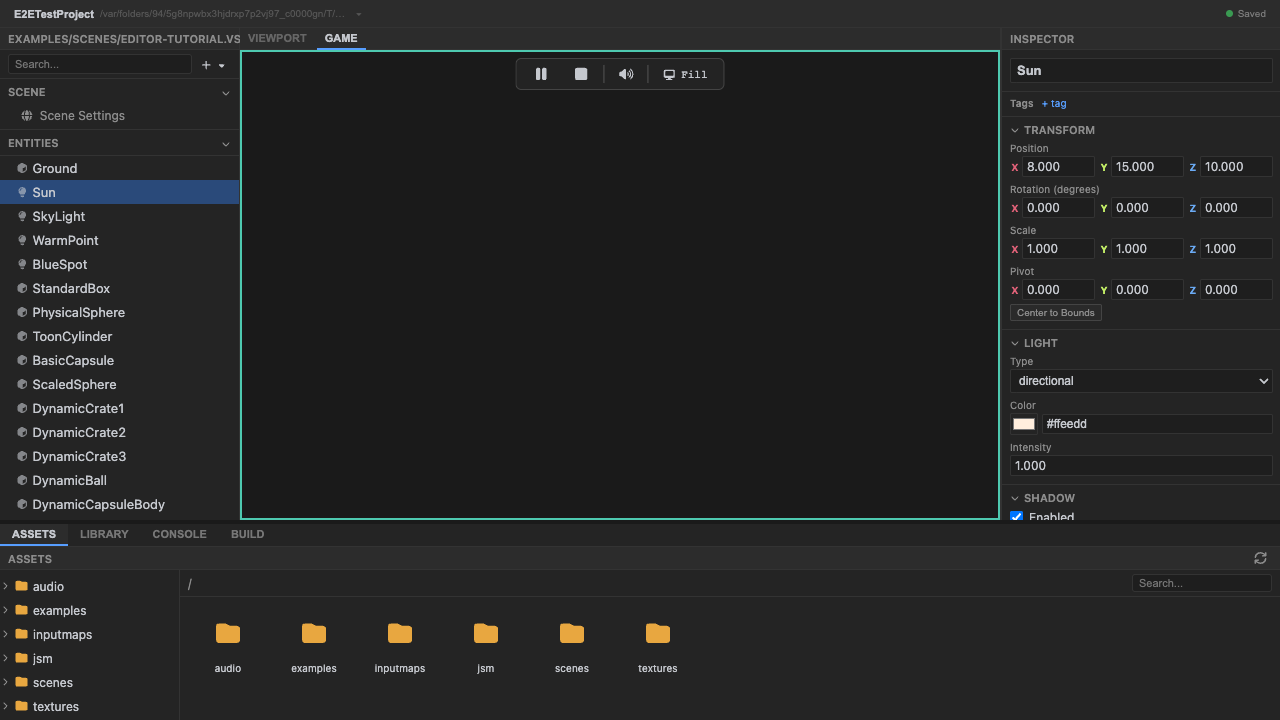Pause the running game
Image resolution: width=1280 pixels, height=720 pixels.
(541, 74)
